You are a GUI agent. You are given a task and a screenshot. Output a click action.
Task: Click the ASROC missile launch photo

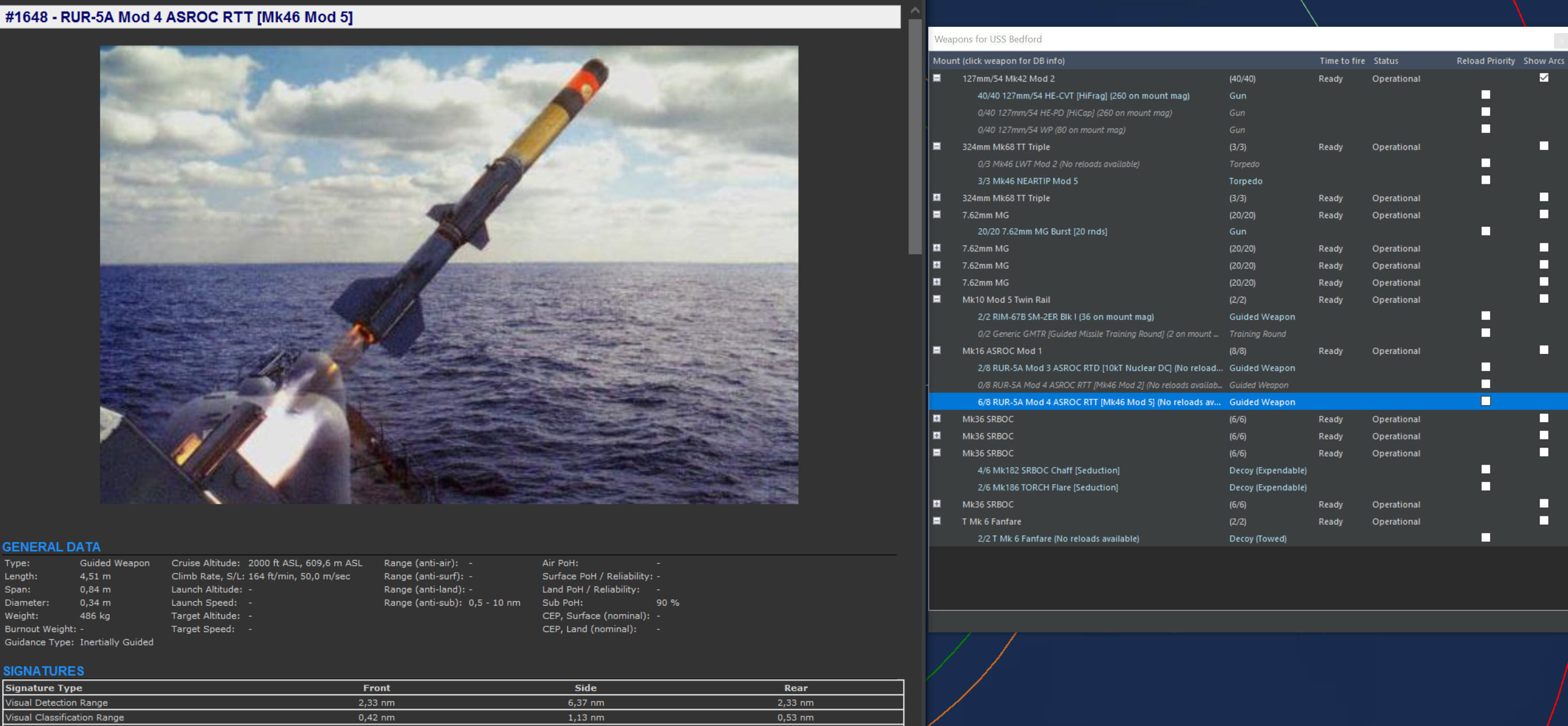tap(448, 275)
